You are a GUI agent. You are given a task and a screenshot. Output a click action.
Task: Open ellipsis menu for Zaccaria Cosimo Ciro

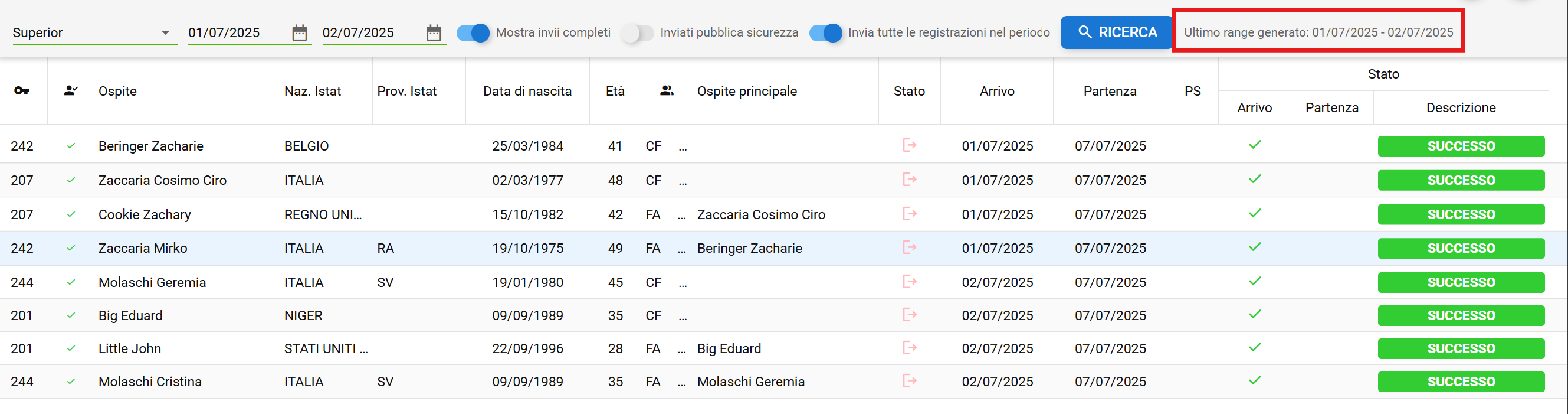pos(683,181)
